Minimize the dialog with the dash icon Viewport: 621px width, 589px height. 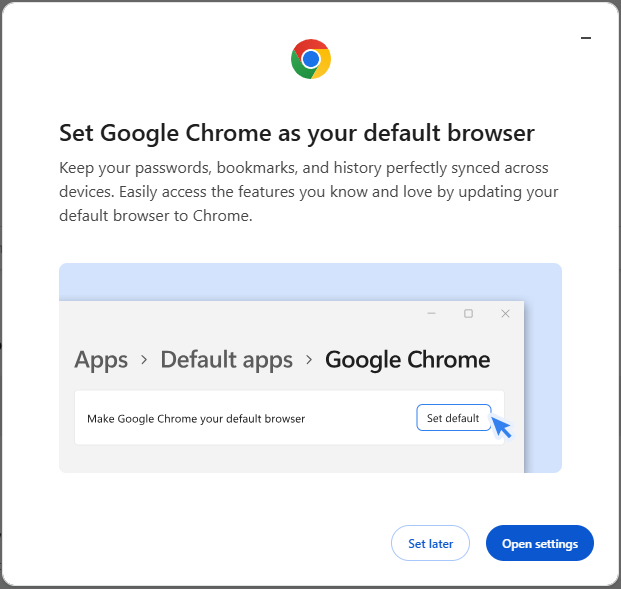[586, 38]
